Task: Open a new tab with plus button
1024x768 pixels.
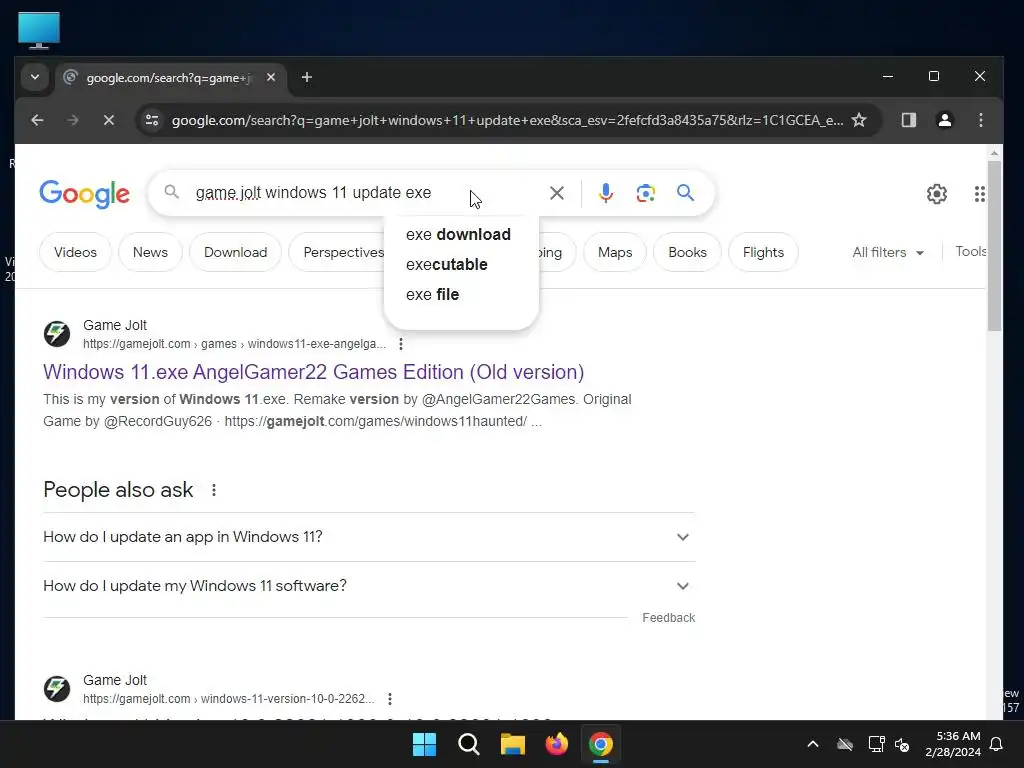Action: tap(307, 78)
